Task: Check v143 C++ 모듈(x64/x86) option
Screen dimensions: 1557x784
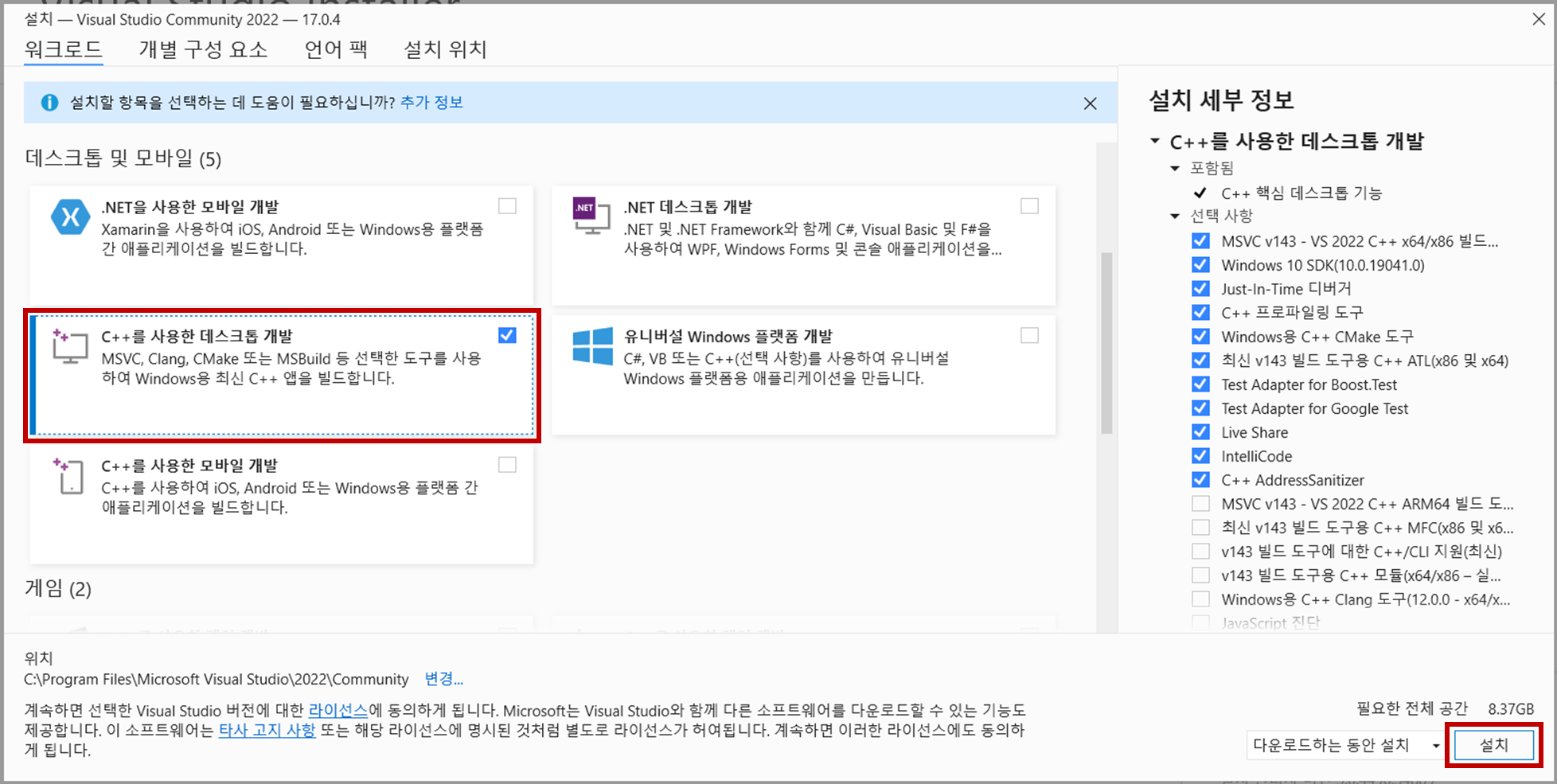Action: point(1200,575)
